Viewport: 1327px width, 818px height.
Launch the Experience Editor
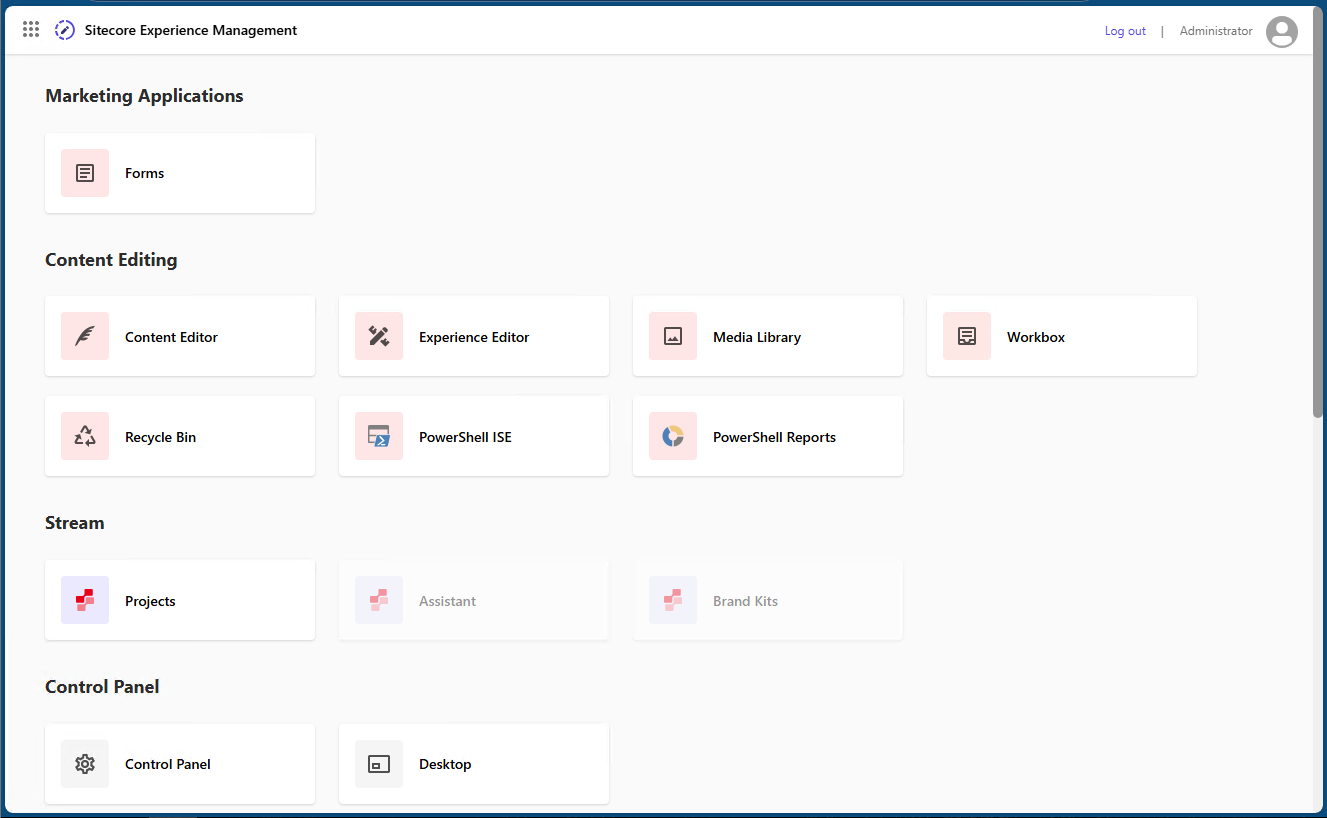point(474,336)
